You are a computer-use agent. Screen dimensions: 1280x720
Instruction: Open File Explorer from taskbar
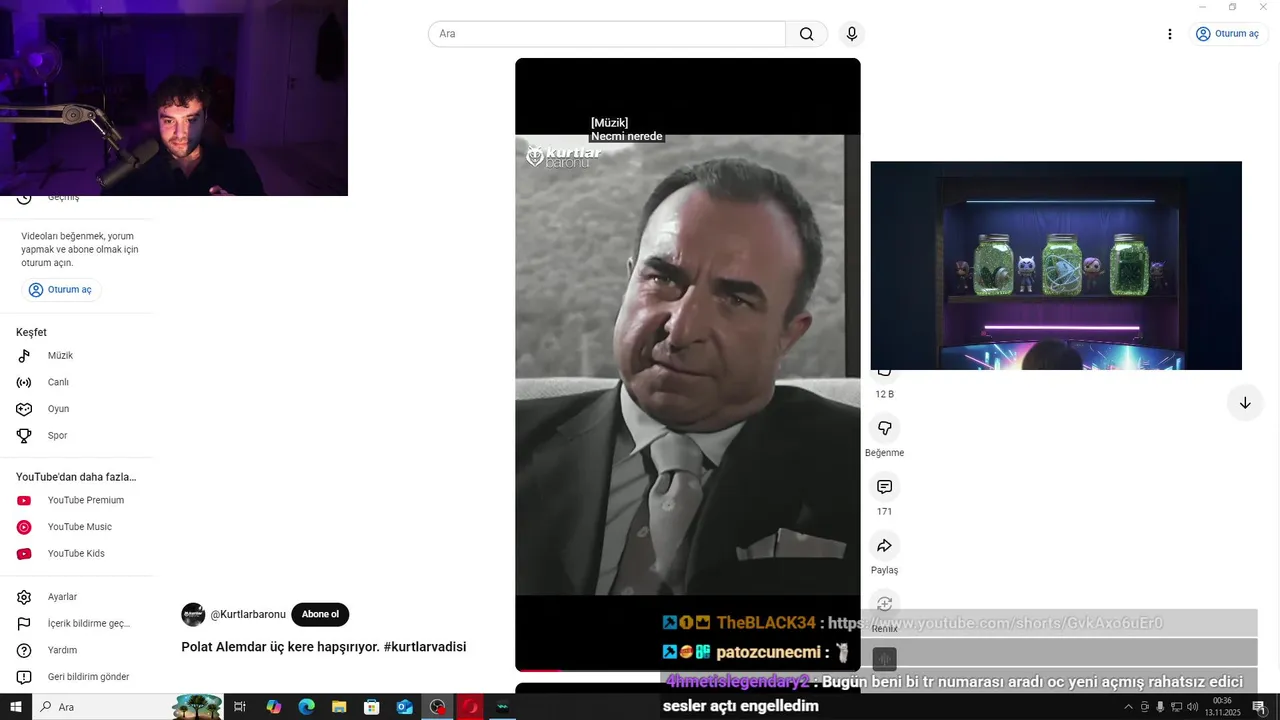point(339,707)
